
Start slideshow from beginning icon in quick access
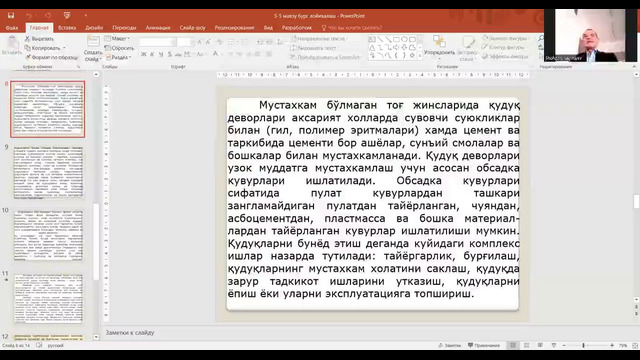pyautogui.click(x=67, y=16)
